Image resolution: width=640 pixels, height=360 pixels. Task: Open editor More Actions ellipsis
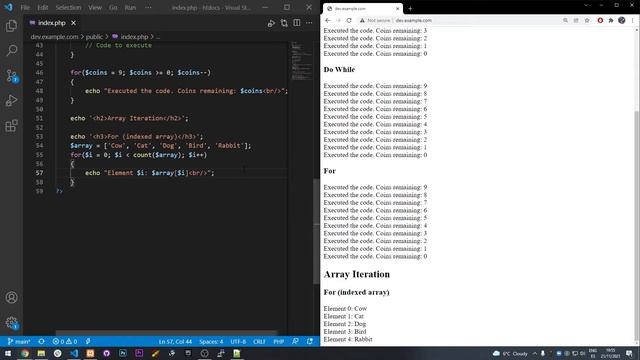coord(309,23)
